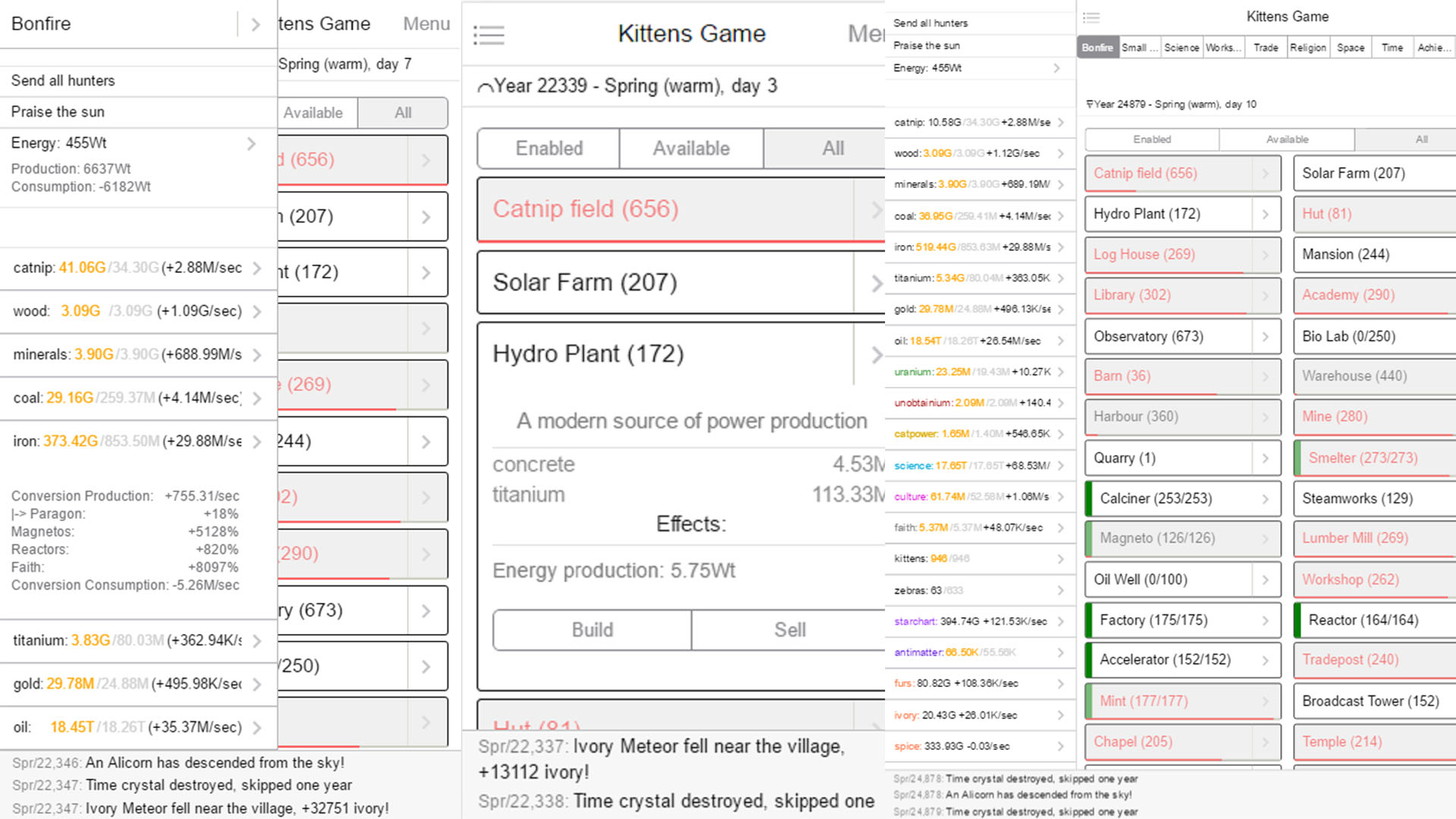Expand the titanium 3.83G resource row

(257, 641)
